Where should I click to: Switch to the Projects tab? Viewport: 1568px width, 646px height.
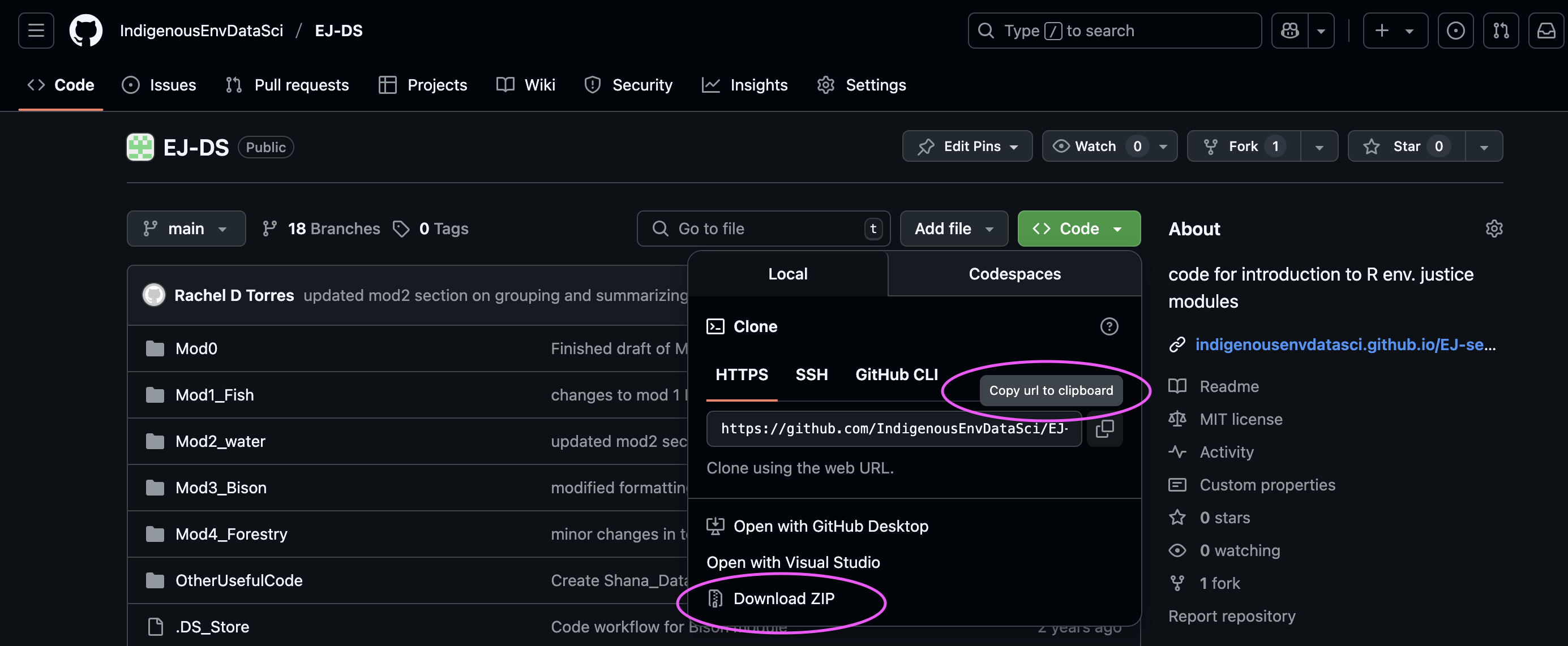tap(422, 84)
